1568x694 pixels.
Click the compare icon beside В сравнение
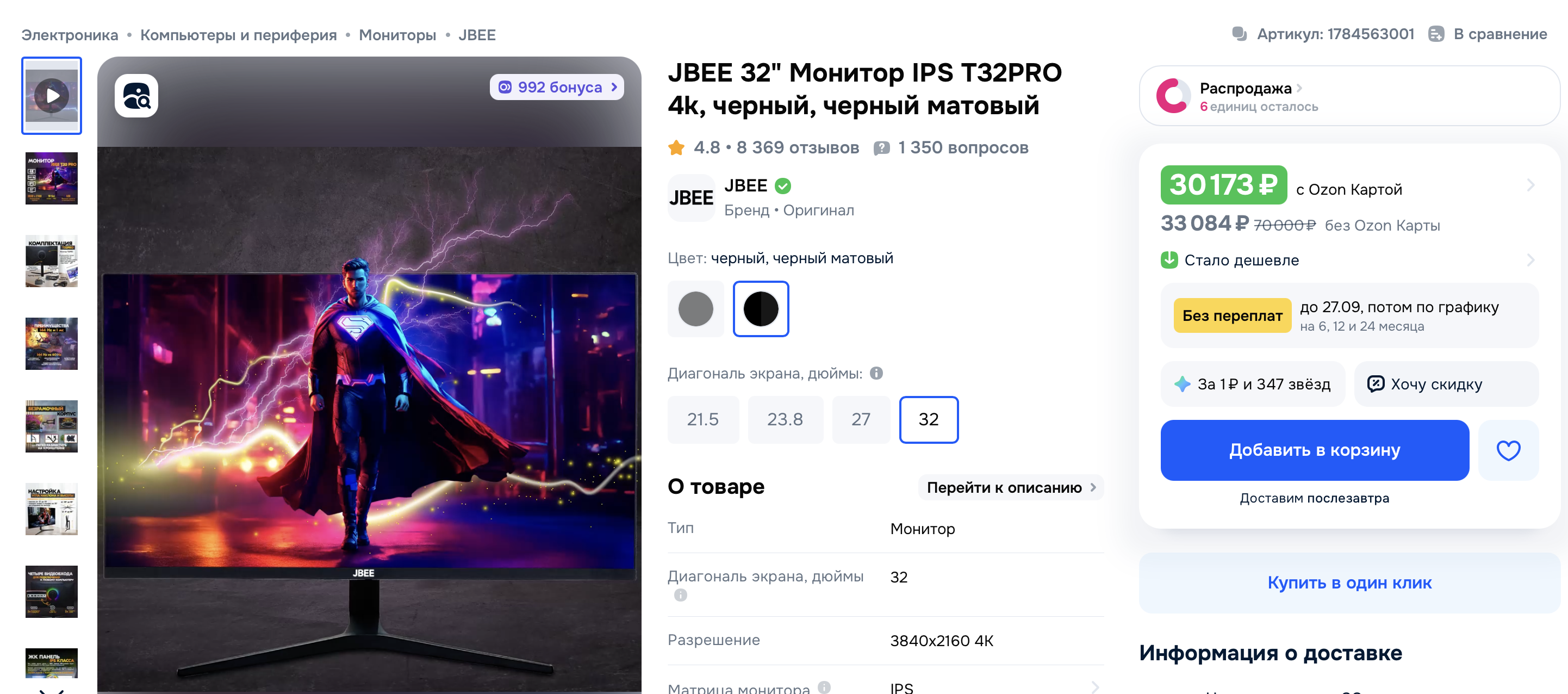coord(1436,34)
